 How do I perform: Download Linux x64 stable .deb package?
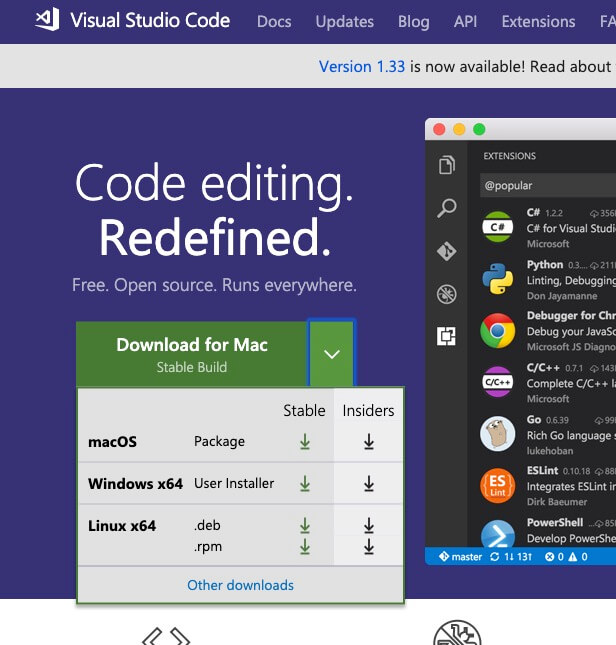305,526
